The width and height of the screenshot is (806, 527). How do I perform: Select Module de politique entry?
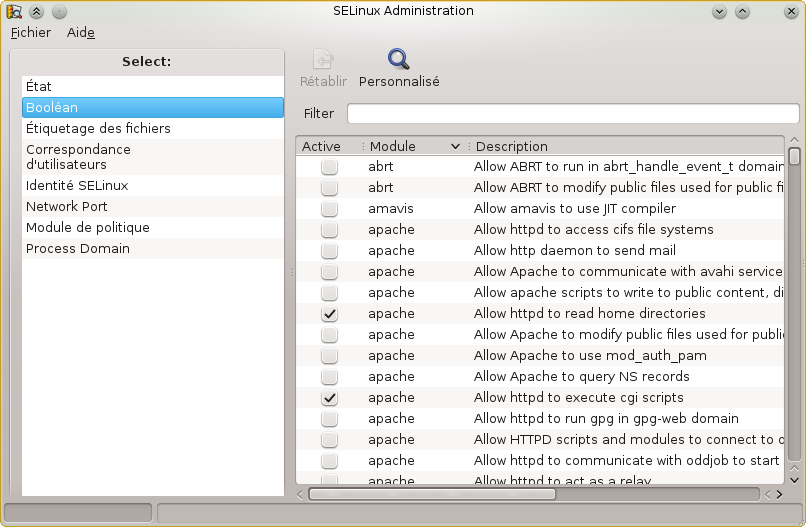[x=153, y=228]
